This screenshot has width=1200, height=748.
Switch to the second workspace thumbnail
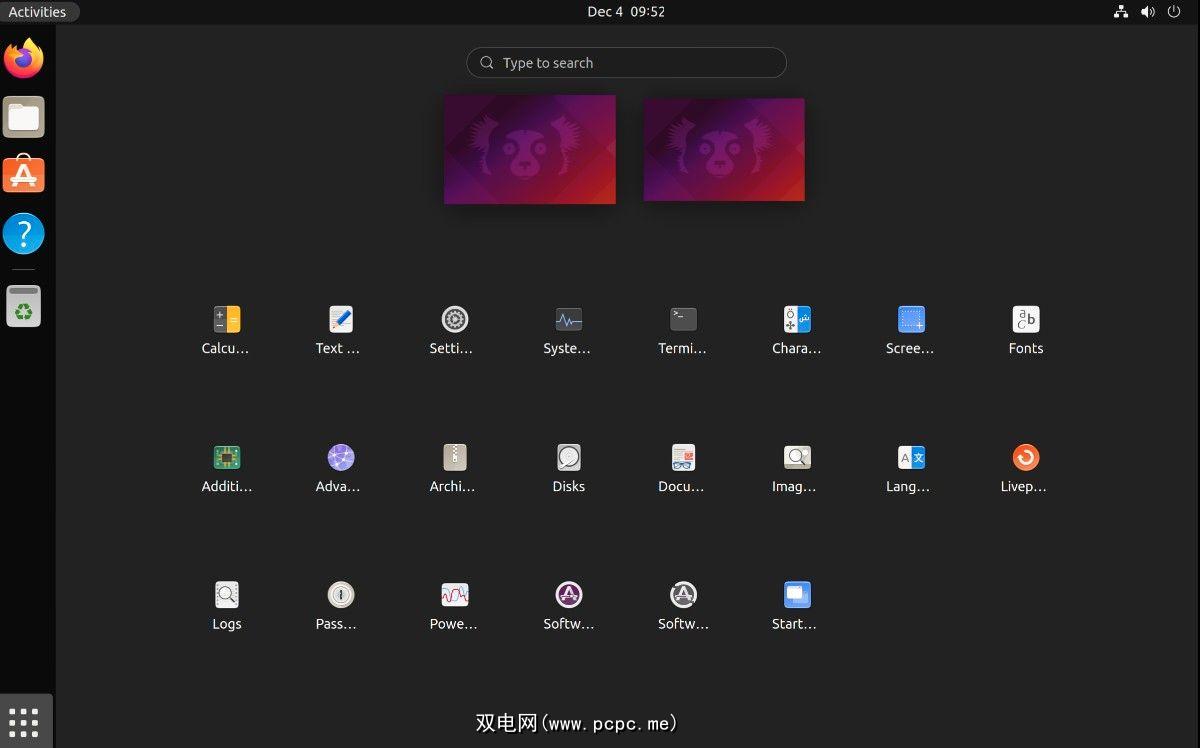coord(724,149)
